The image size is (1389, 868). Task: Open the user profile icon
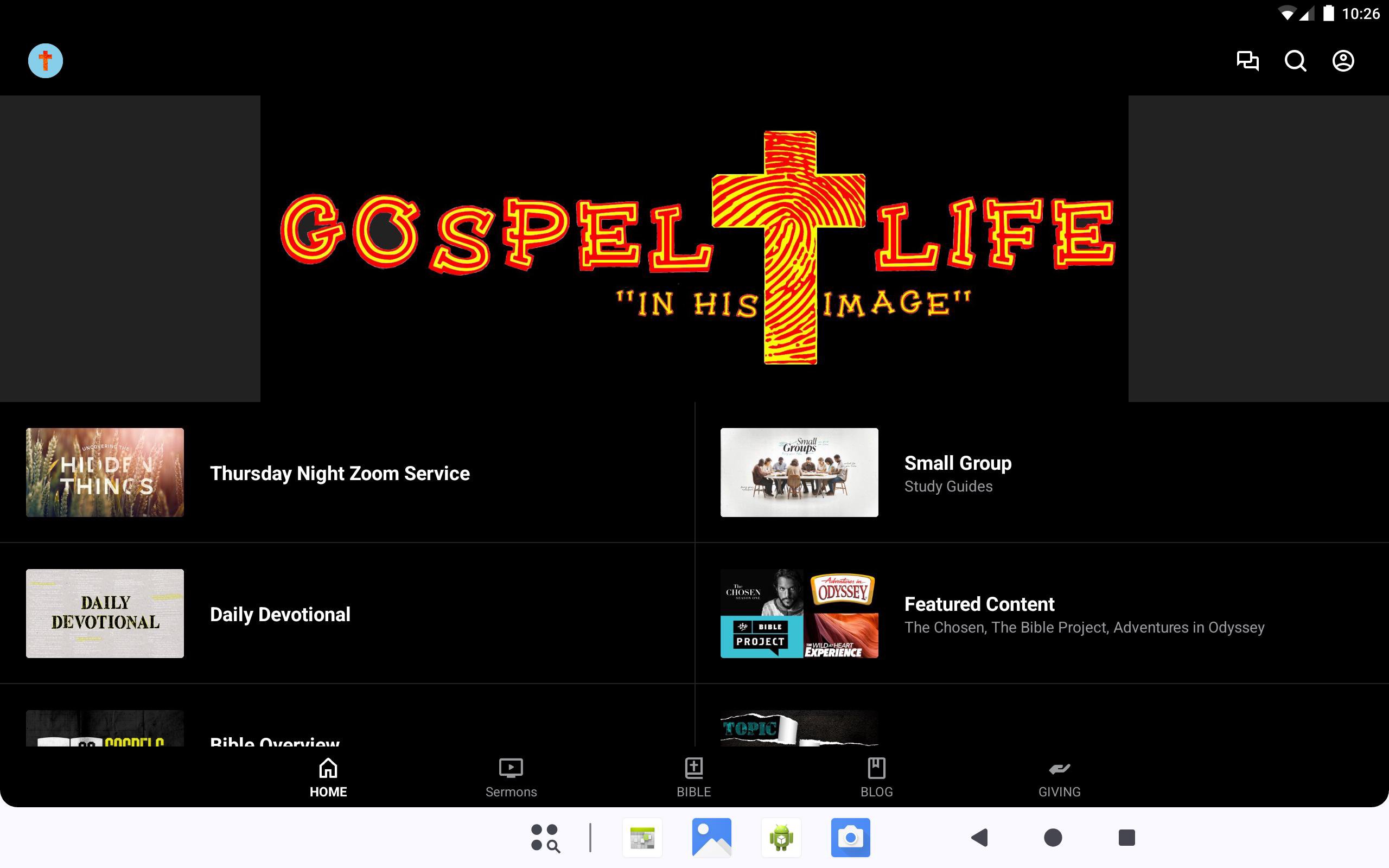[1343, 61]
